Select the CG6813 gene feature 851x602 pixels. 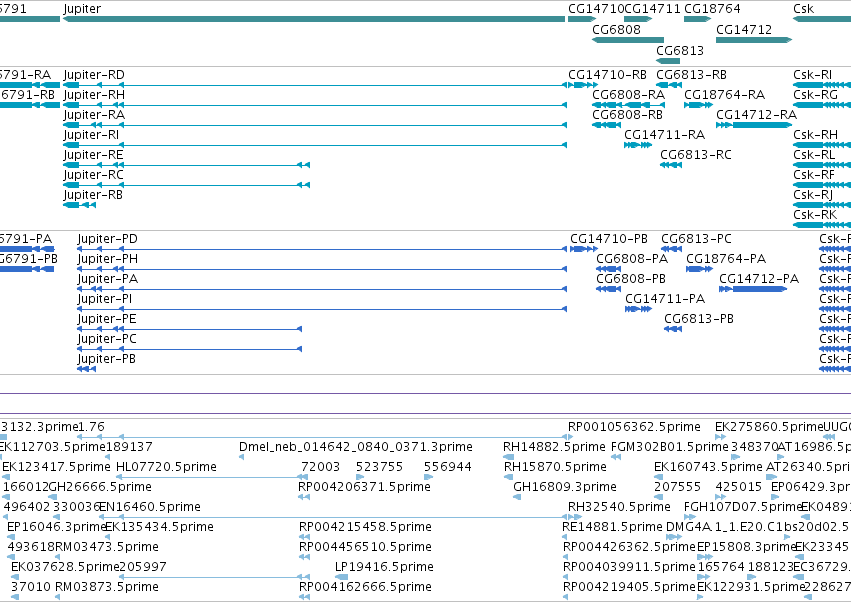click(668, 61)
